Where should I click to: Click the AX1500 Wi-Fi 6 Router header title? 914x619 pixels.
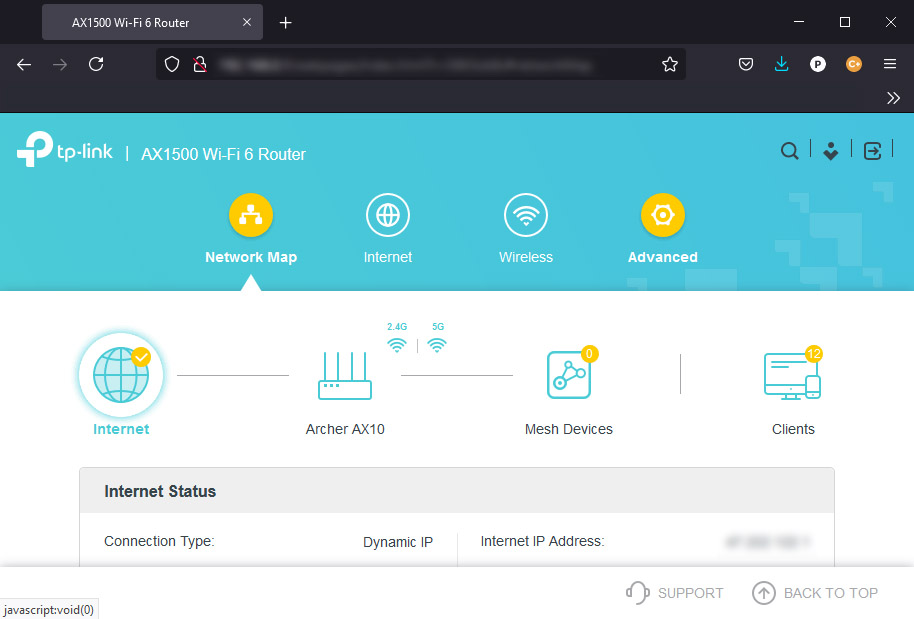point(223,154)
